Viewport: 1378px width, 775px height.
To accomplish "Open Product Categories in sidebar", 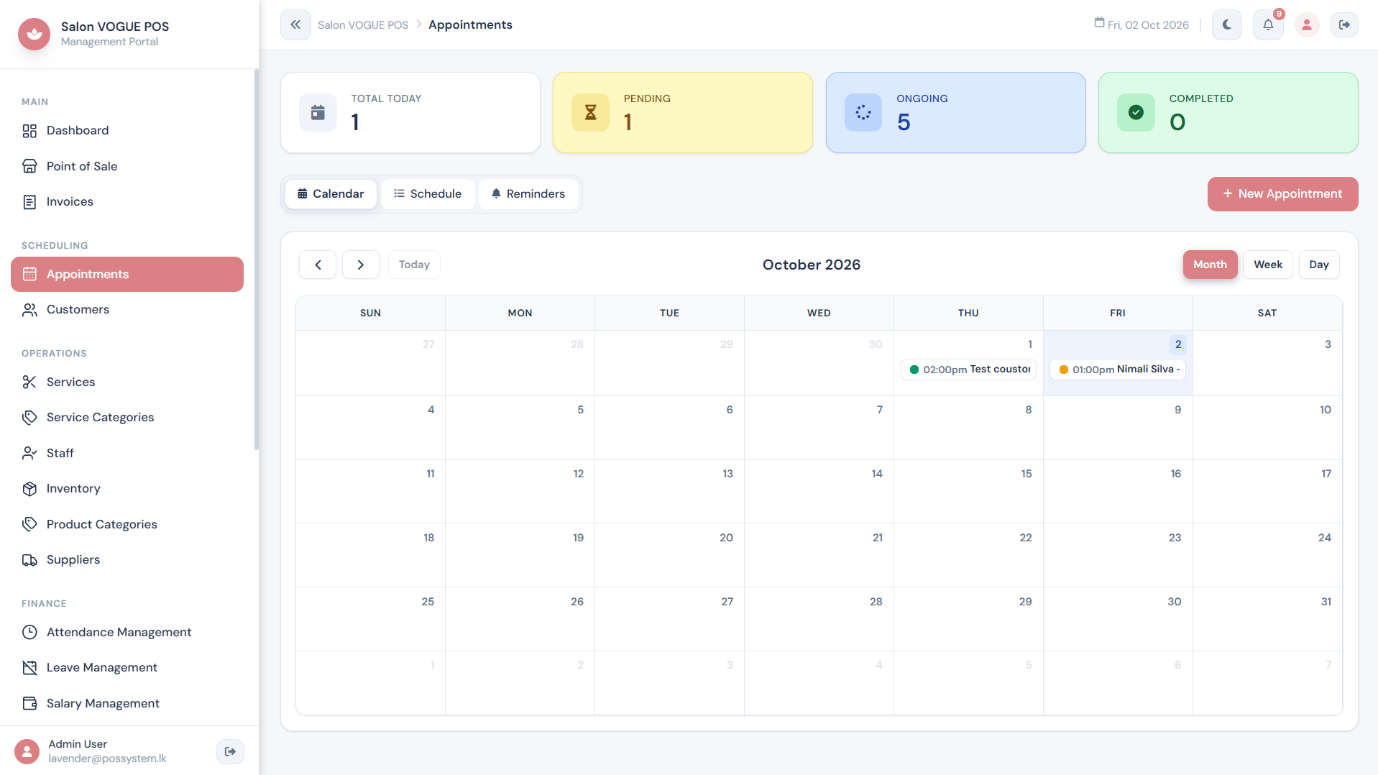I will (x=127, y=524).
